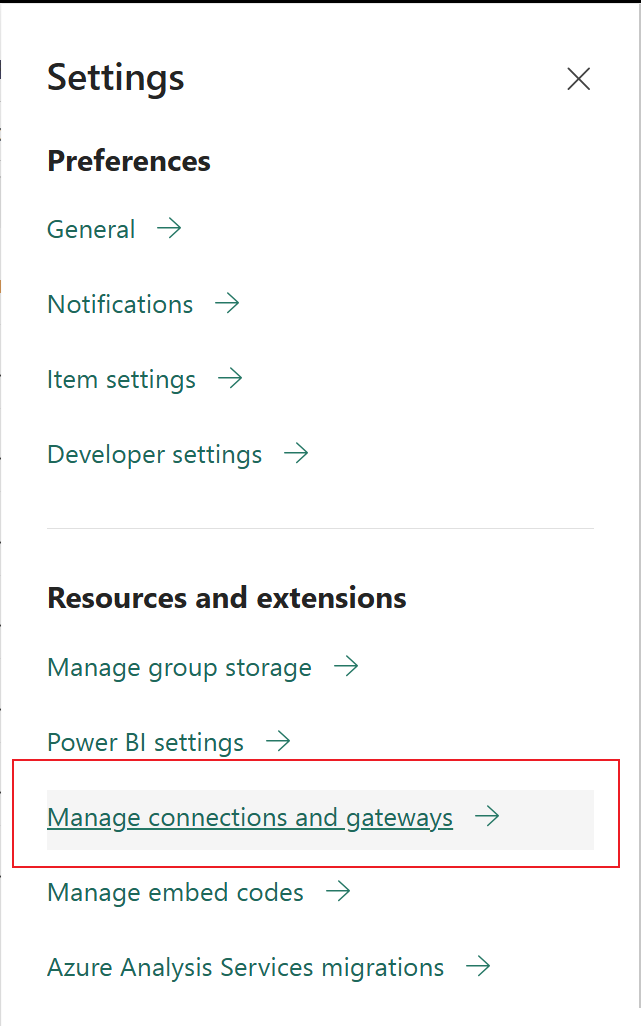Viewport: 641px width, 1026px height.
Task: Open General preferences
Action: pos(91,229)
